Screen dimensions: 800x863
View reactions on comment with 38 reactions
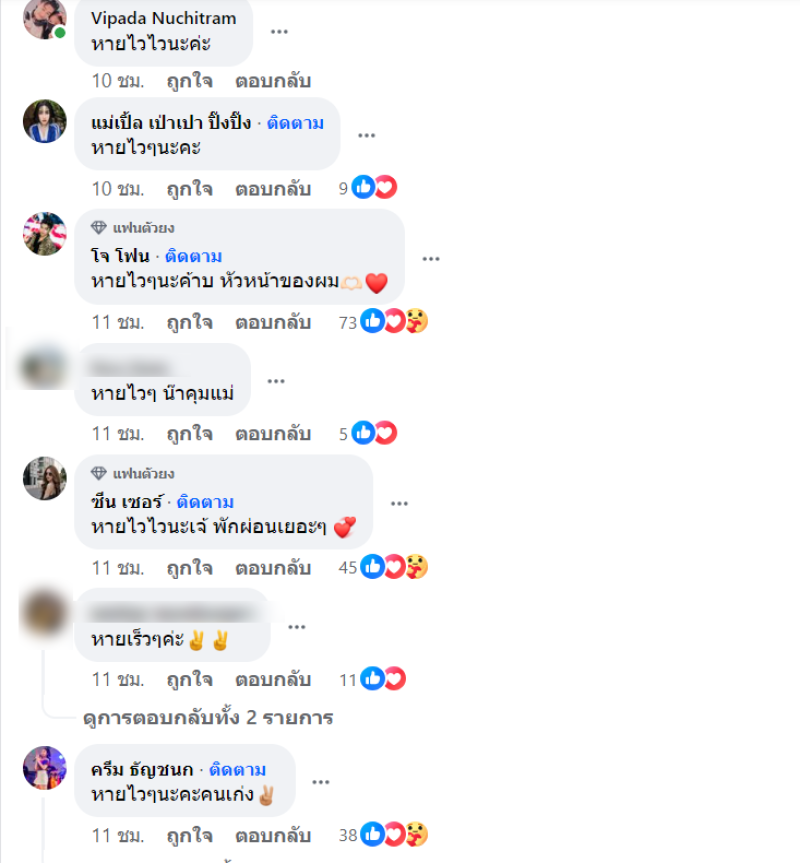click(x=383, y=835)
